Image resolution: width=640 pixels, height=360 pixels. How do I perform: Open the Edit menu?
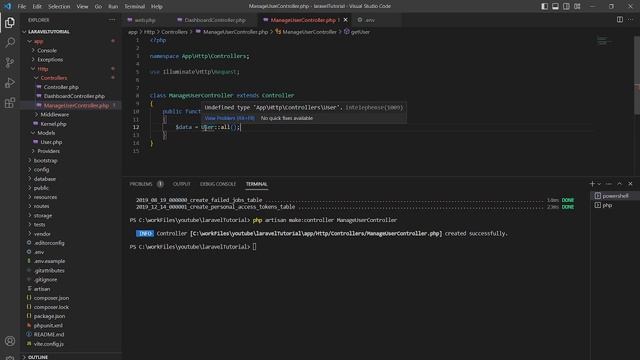click(x=37, y=7)
